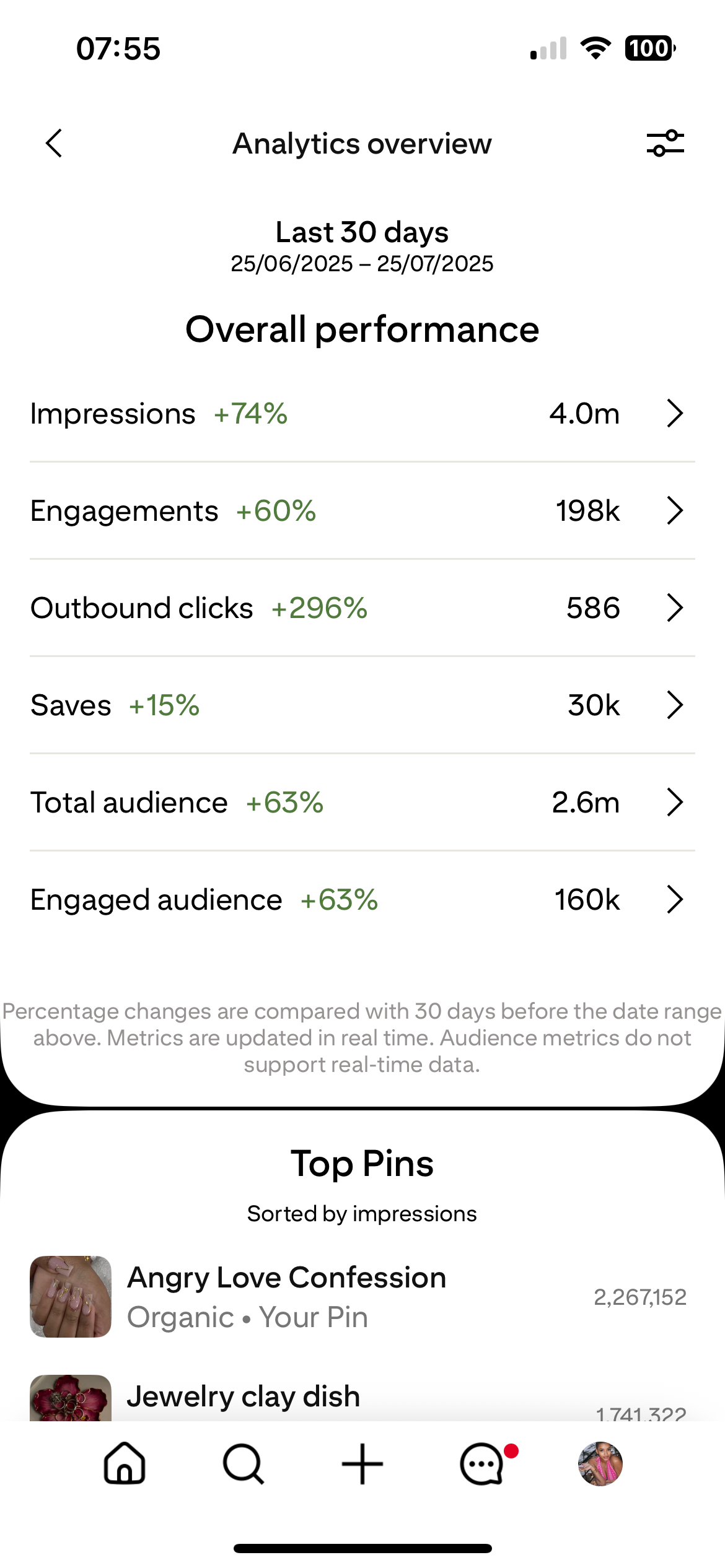Tap the Angry Love Confession thumbnail
Image resolution: width=725 pixels, height=1568 pixels.
(x=71, y=1297)
